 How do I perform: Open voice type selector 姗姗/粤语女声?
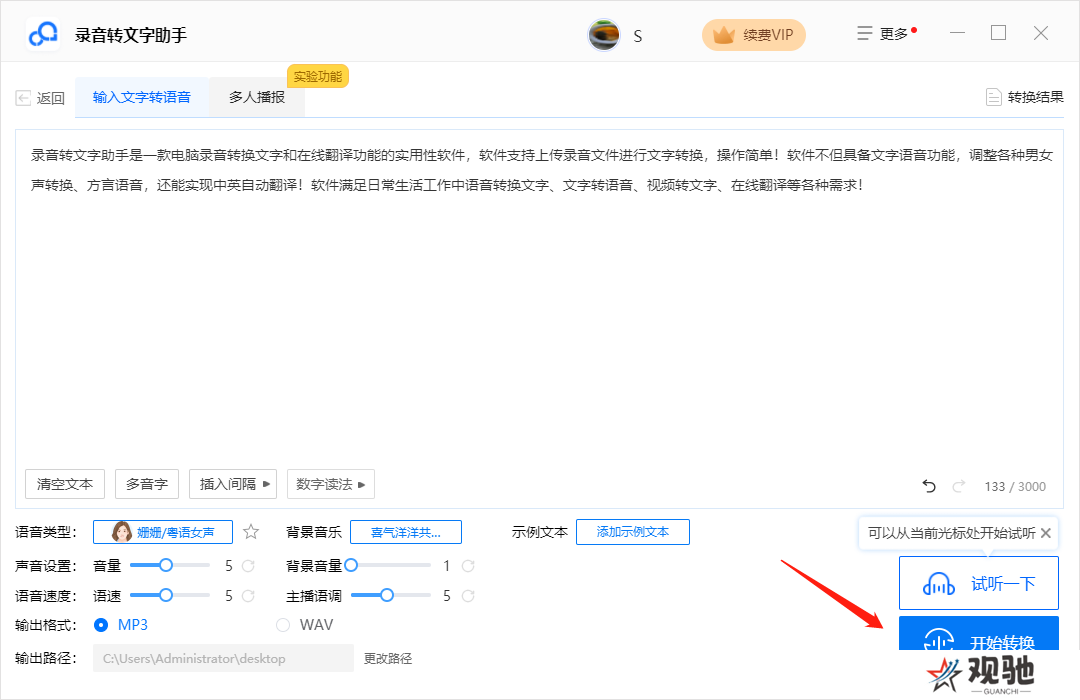click(163, 532)
